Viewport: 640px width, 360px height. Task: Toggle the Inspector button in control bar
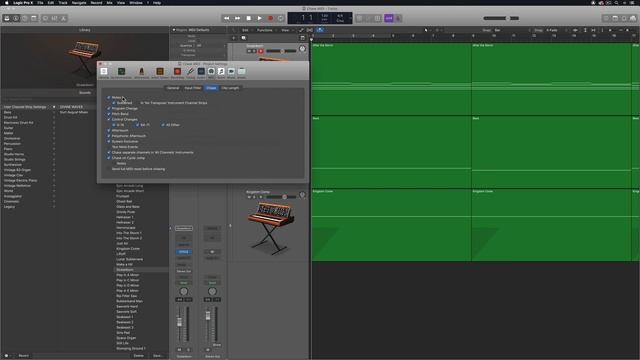16,18
